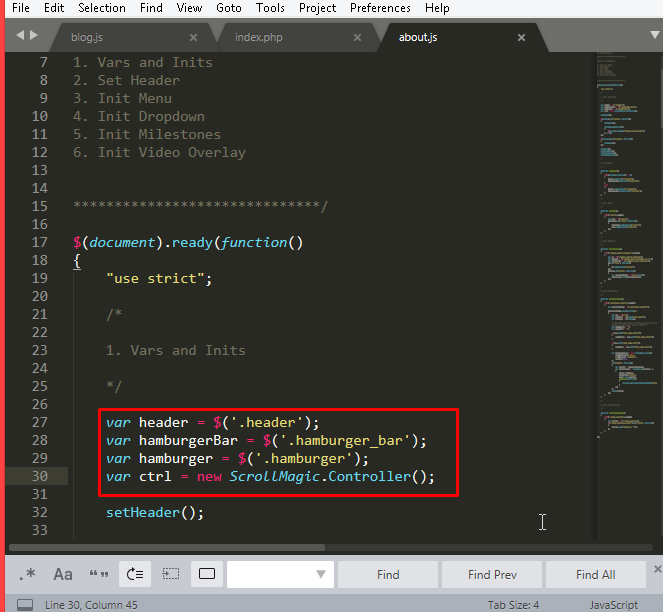
Task: Click hamburgerBar variable on line 28
Action: 188,441
